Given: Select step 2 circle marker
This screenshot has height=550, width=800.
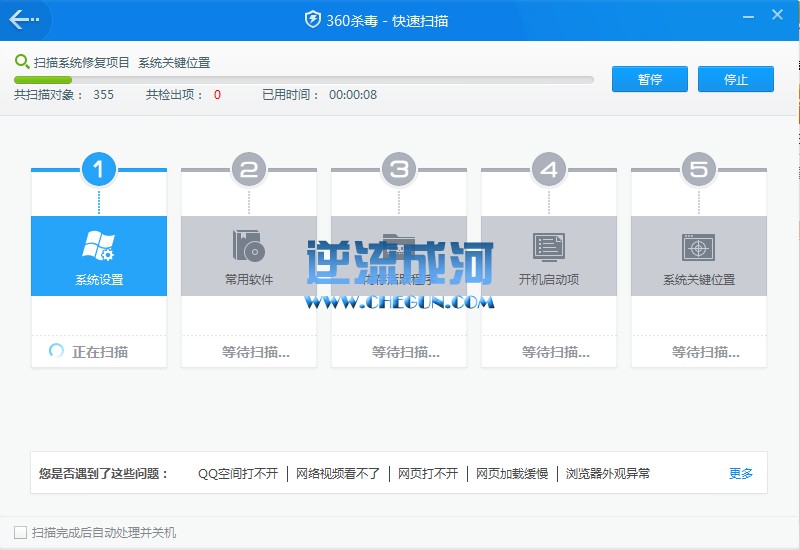Looking at the screenshot, I should point(248,169).
